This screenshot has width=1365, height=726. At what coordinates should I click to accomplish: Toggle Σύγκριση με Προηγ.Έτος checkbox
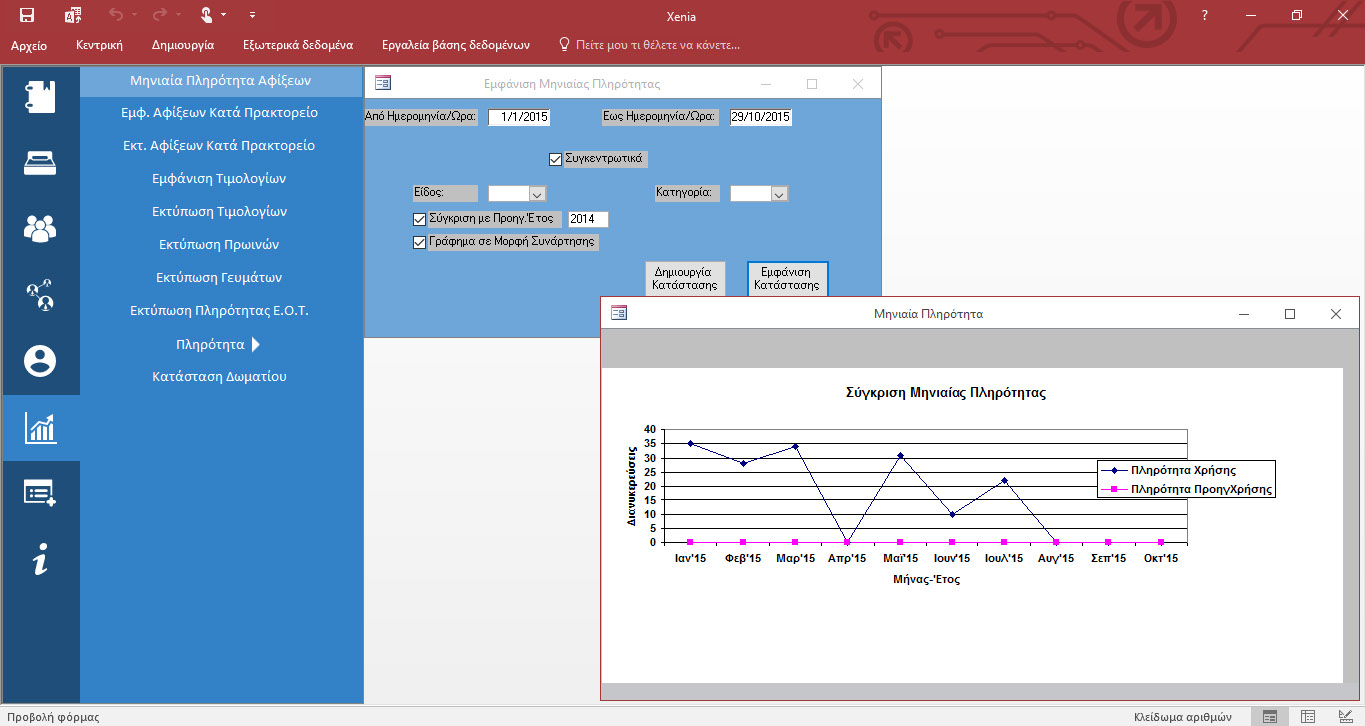click(420, 219)
